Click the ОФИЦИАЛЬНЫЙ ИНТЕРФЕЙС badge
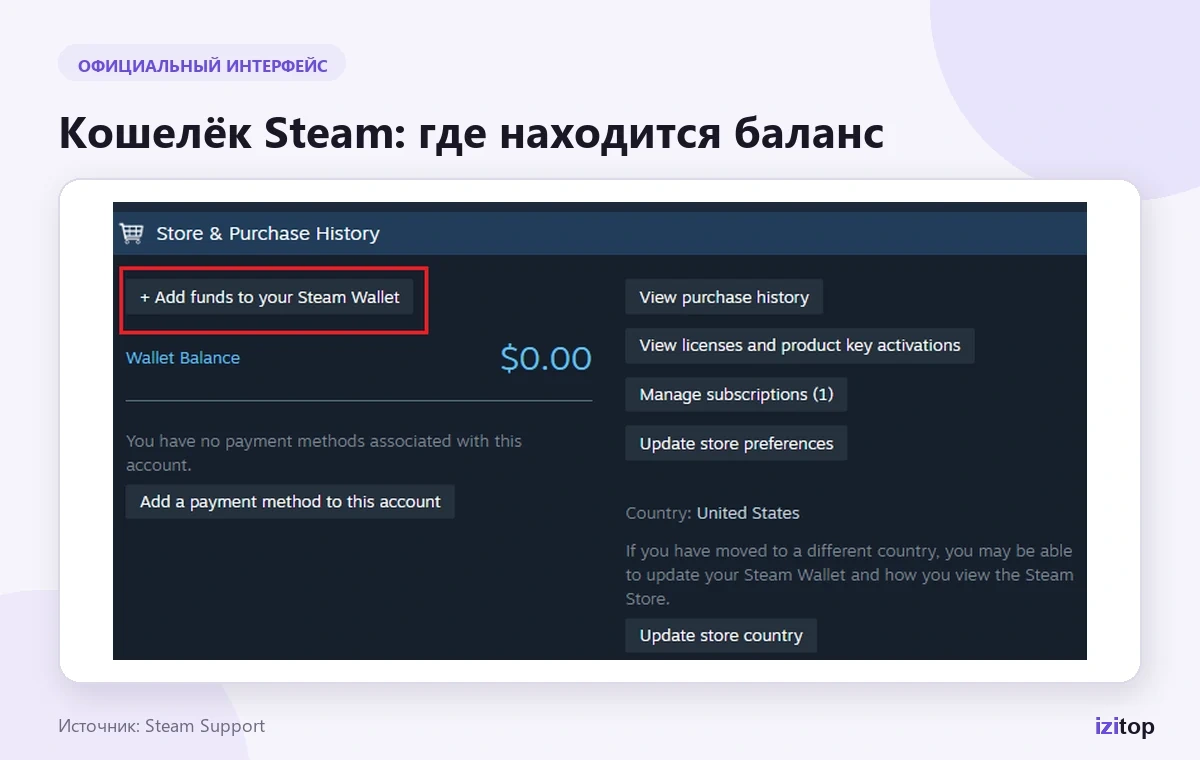Image resolution: width=1200 pixels, height=760 pixels. tap(202, 63)
